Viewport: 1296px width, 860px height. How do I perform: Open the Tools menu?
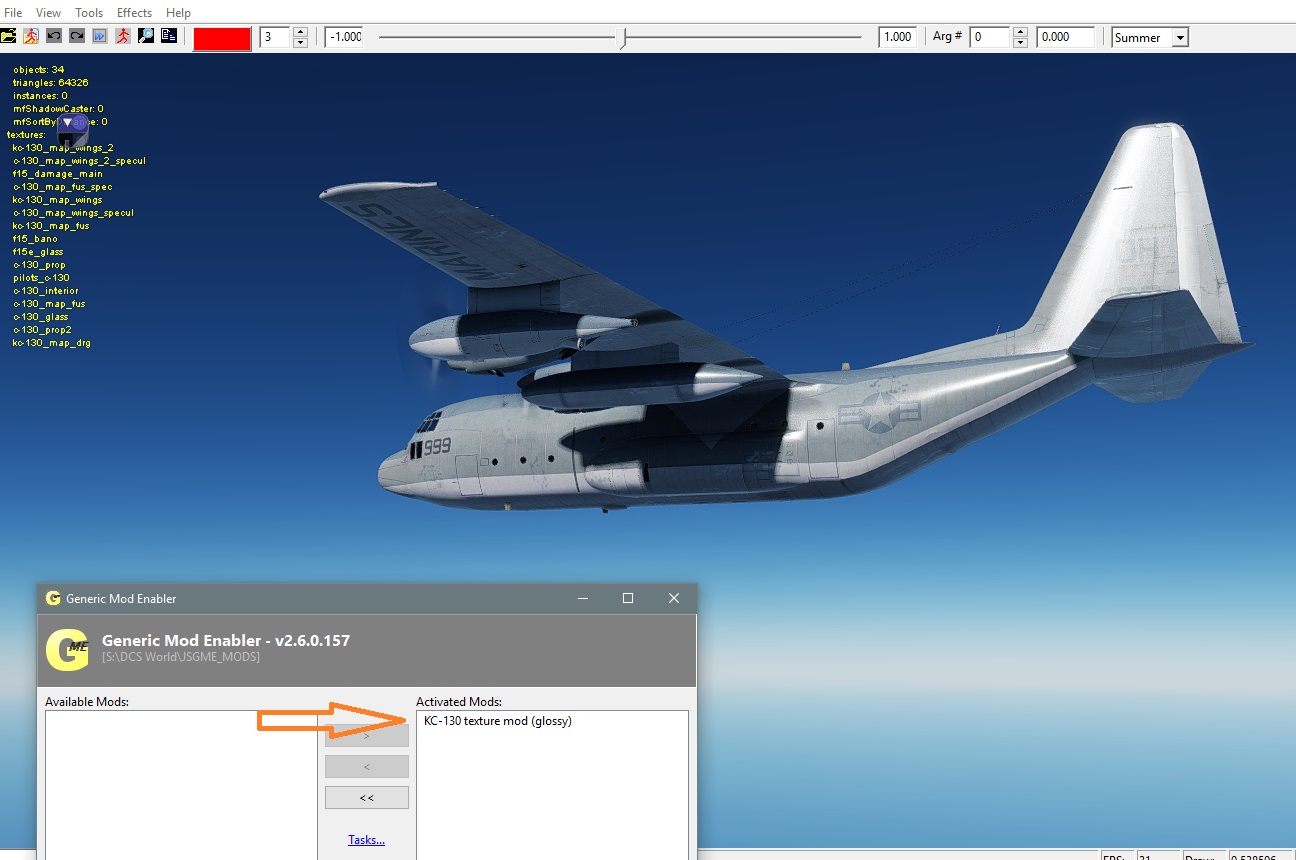[x=89, y=13]
